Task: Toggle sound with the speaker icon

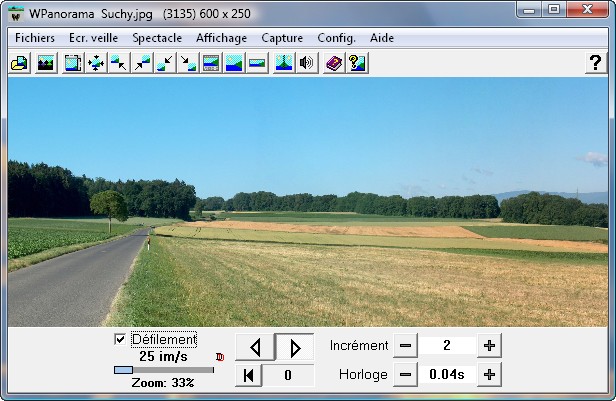Action: click(306, 63)
